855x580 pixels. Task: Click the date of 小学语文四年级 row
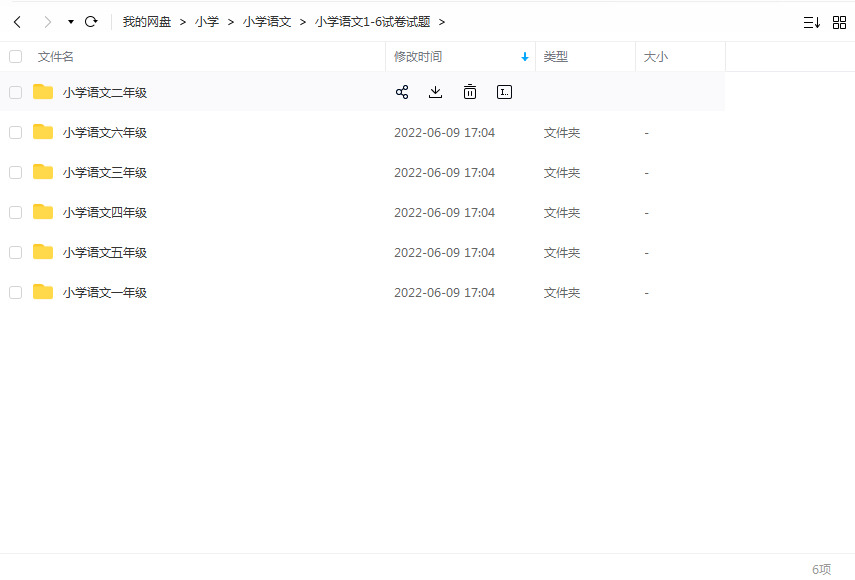tap(444, 213)
